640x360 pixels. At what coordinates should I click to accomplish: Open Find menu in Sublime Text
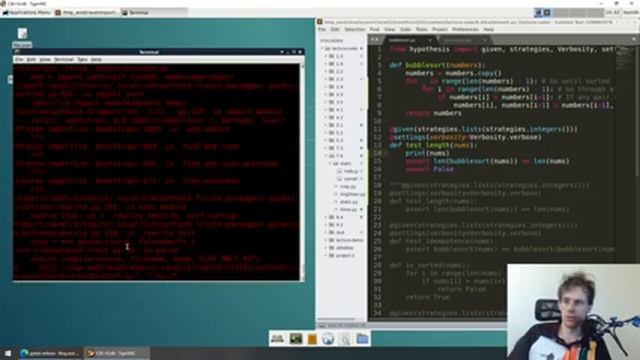coord(374,29)
